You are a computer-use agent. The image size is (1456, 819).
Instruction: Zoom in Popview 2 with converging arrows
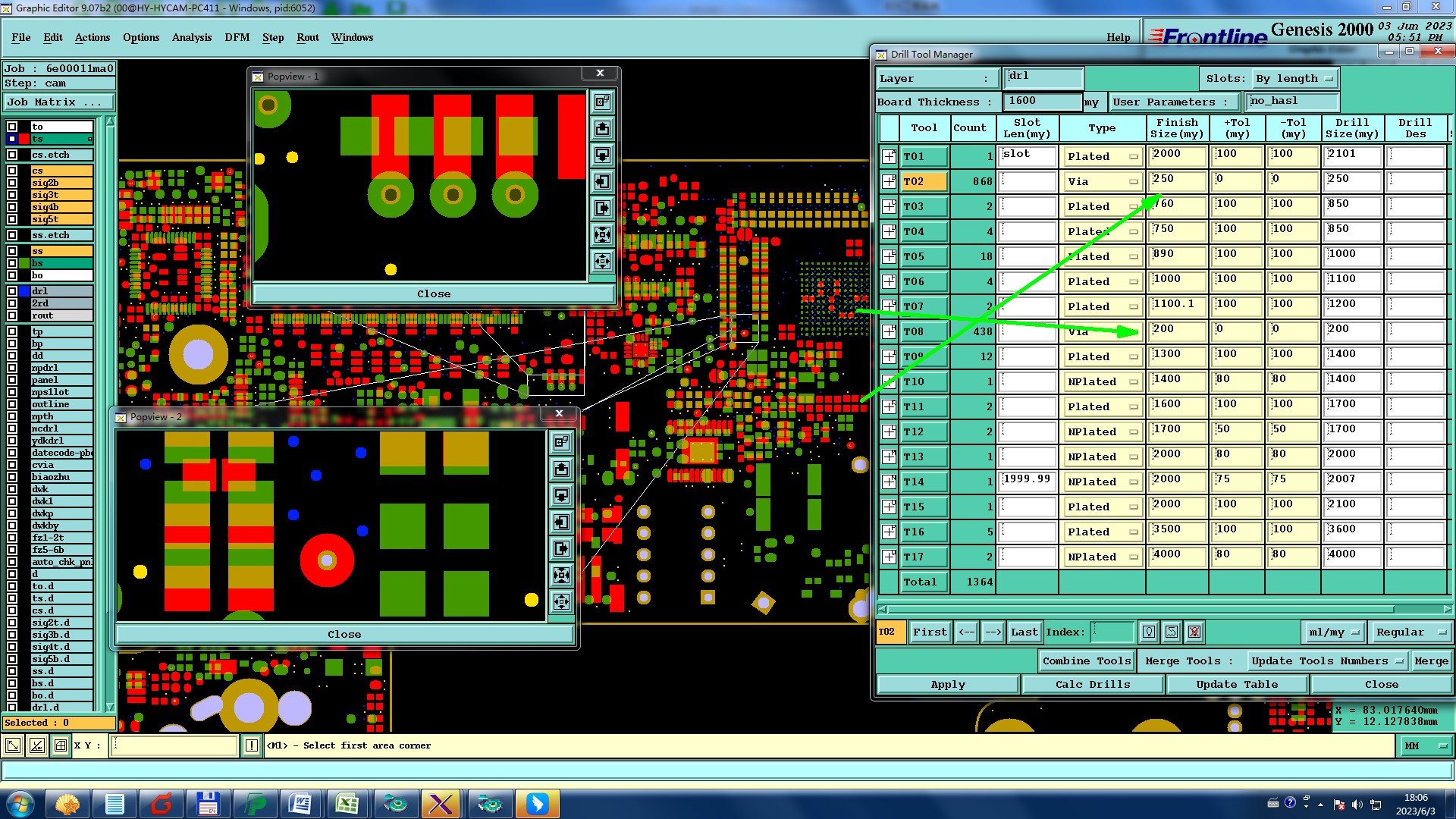[x=561, y=576]
